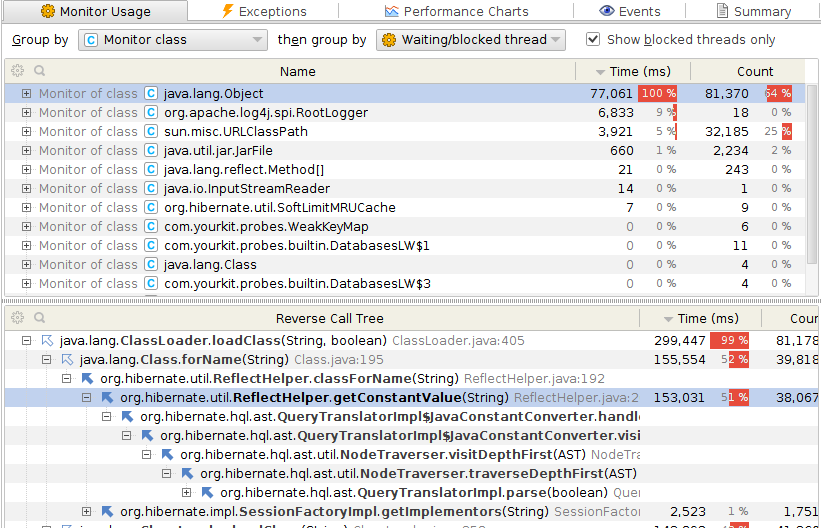
Task: Click the arrow icon beside ReflectHelper.classForName
Action: click(87, 379)
